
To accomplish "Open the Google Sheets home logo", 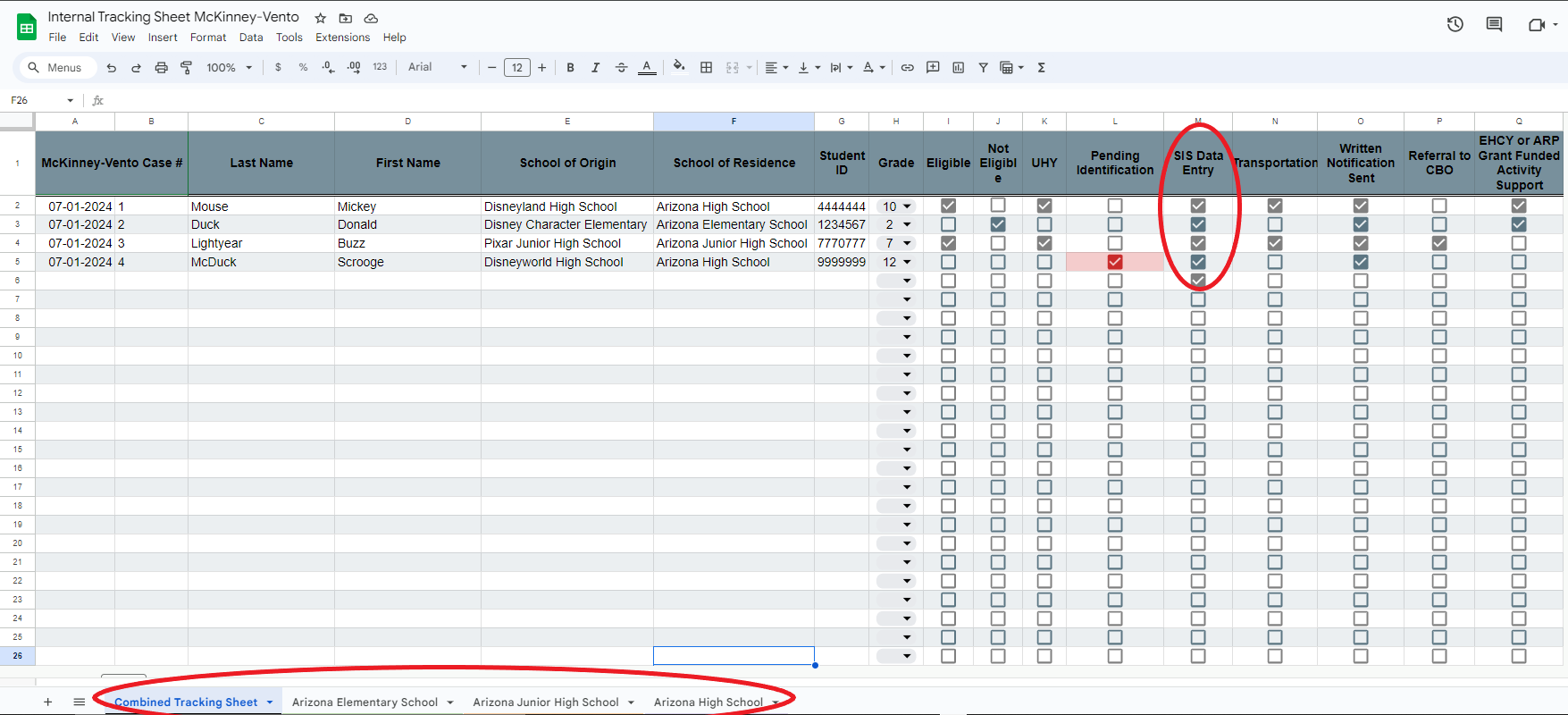I will (27, 28).
